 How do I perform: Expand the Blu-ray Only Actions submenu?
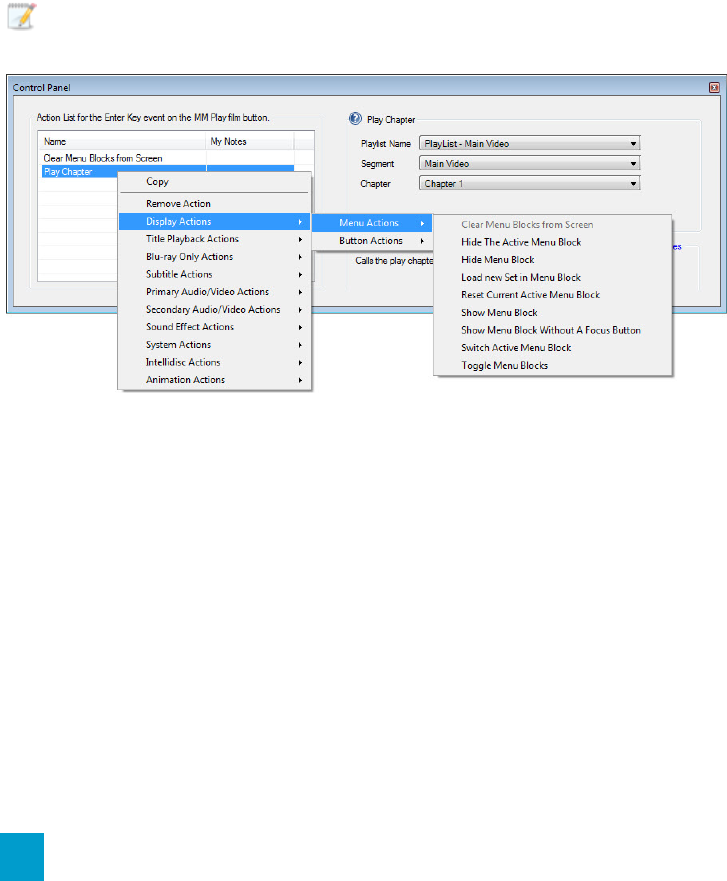(x=214, y=257)
